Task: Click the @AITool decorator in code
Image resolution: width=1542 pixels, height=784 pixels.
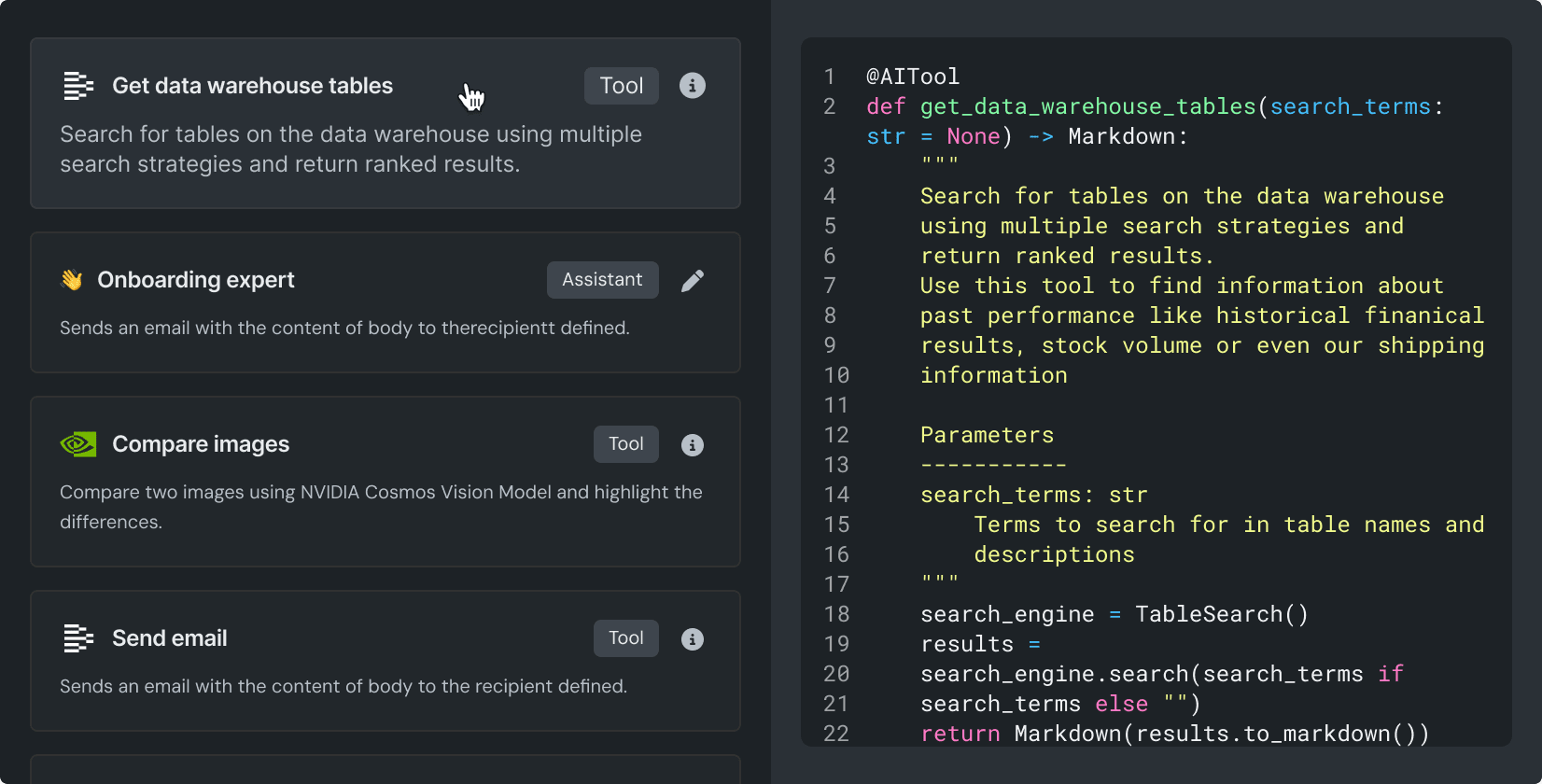Action: pyautogui.click(x=912, y=77)
